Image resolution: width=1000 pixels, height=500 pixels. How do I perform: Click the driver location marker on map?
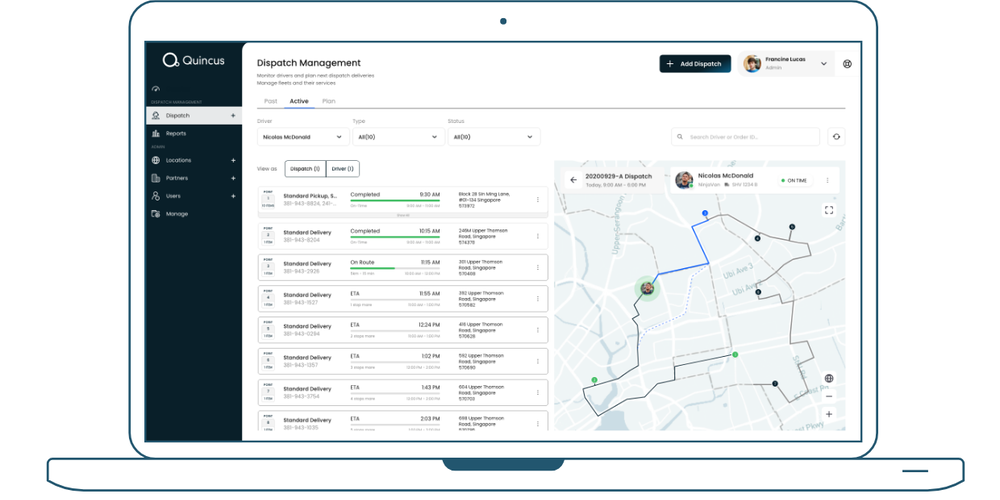[x=647, y=288]
